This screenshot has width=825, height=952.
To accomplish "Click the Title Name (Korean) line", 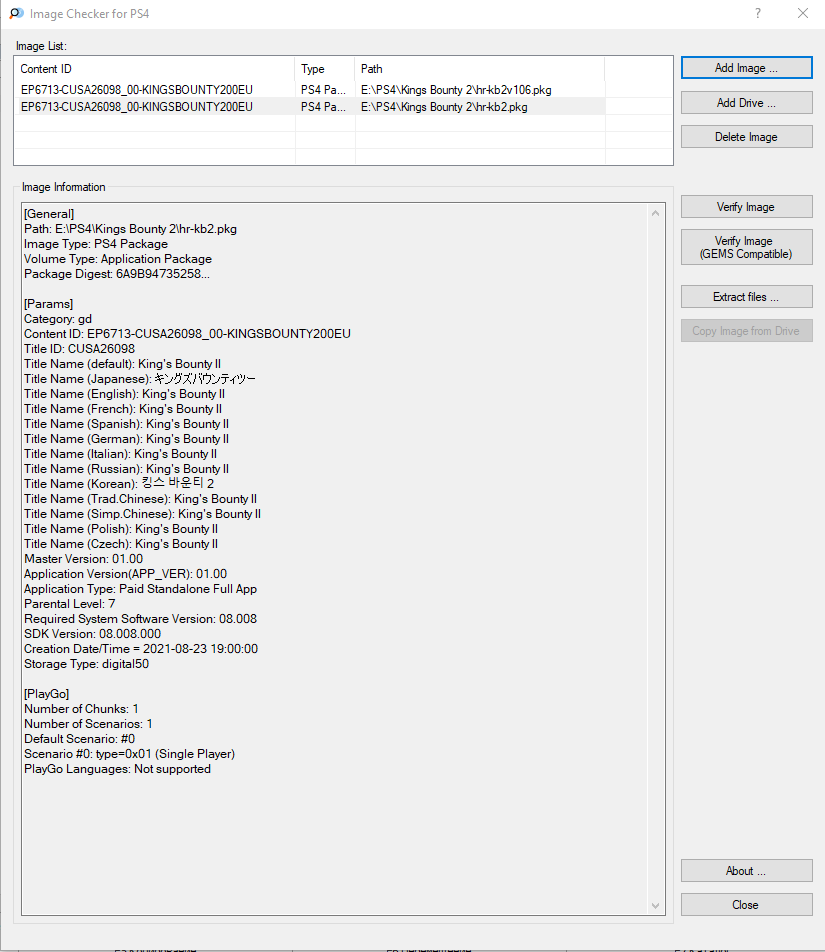I will [x=119, y=484].
